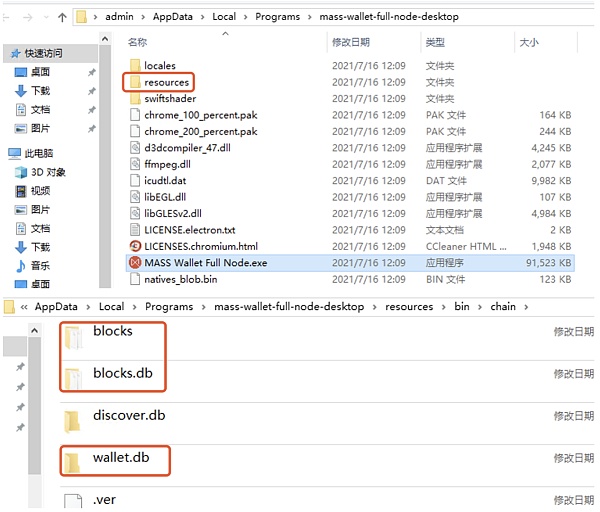Unpin 桌面 using its first pin icon

click(91, 72)
